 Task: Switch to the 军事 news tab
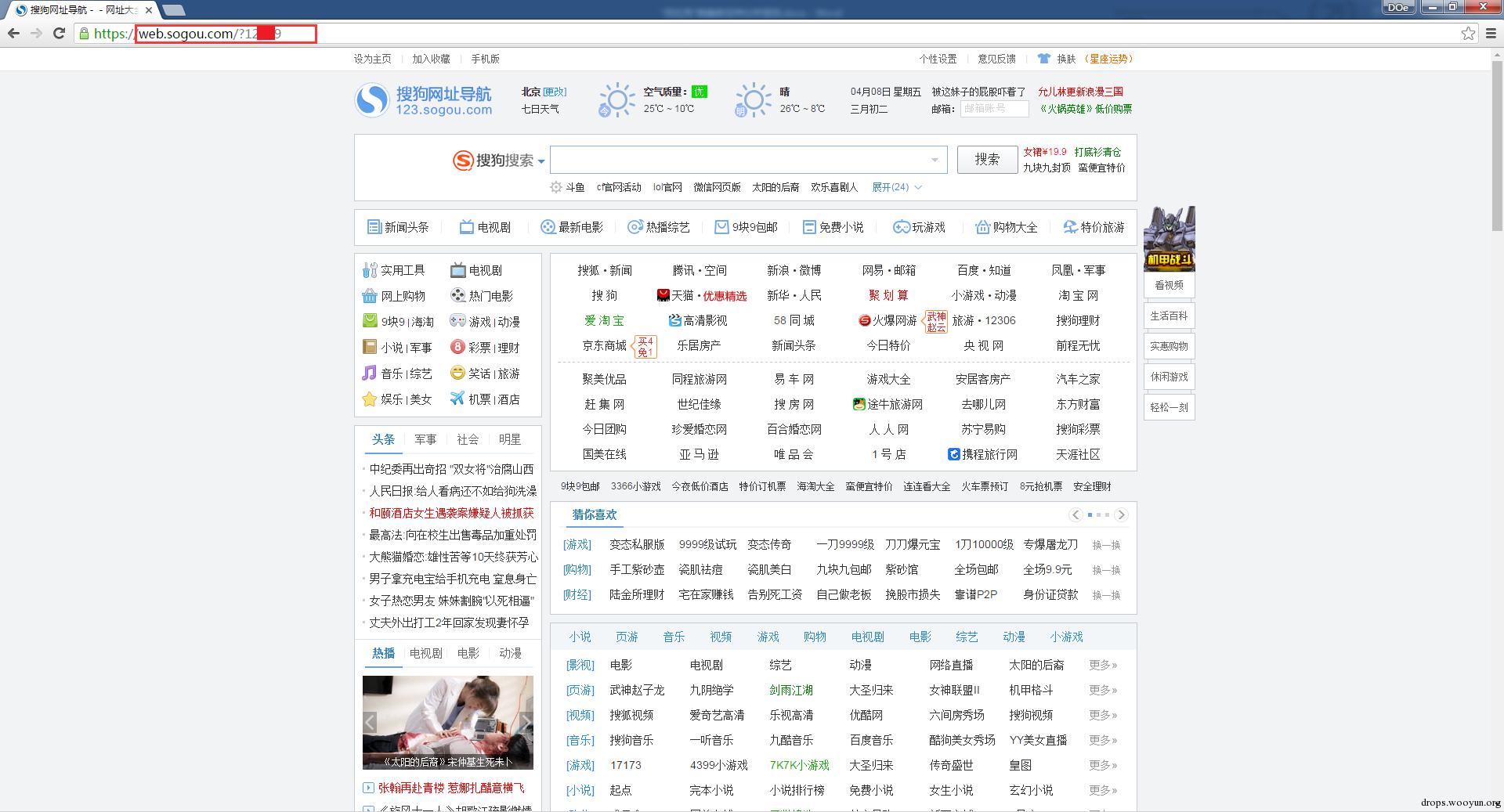[x=425, y=439]
